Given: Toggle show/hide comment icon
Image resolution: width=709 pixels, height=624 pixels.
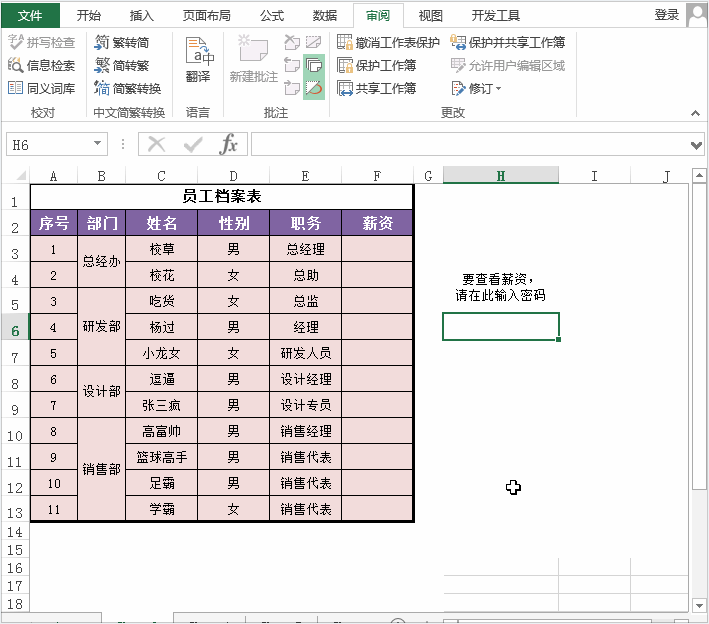Looking at the screenshot, I should [313, 42].
